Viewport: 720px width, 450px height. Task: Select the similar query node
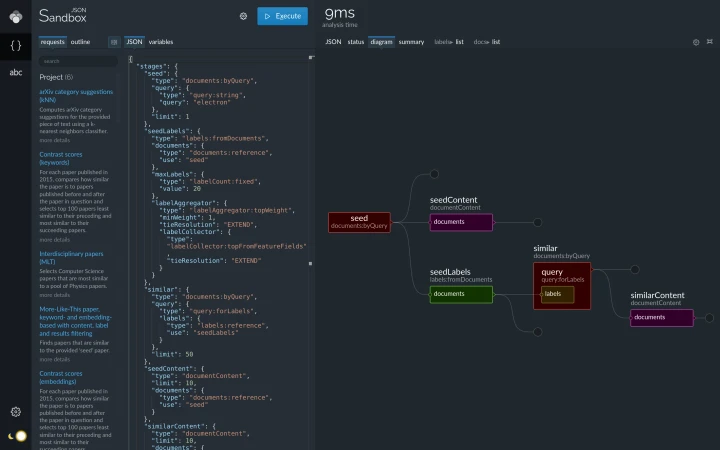click(562, 286)
